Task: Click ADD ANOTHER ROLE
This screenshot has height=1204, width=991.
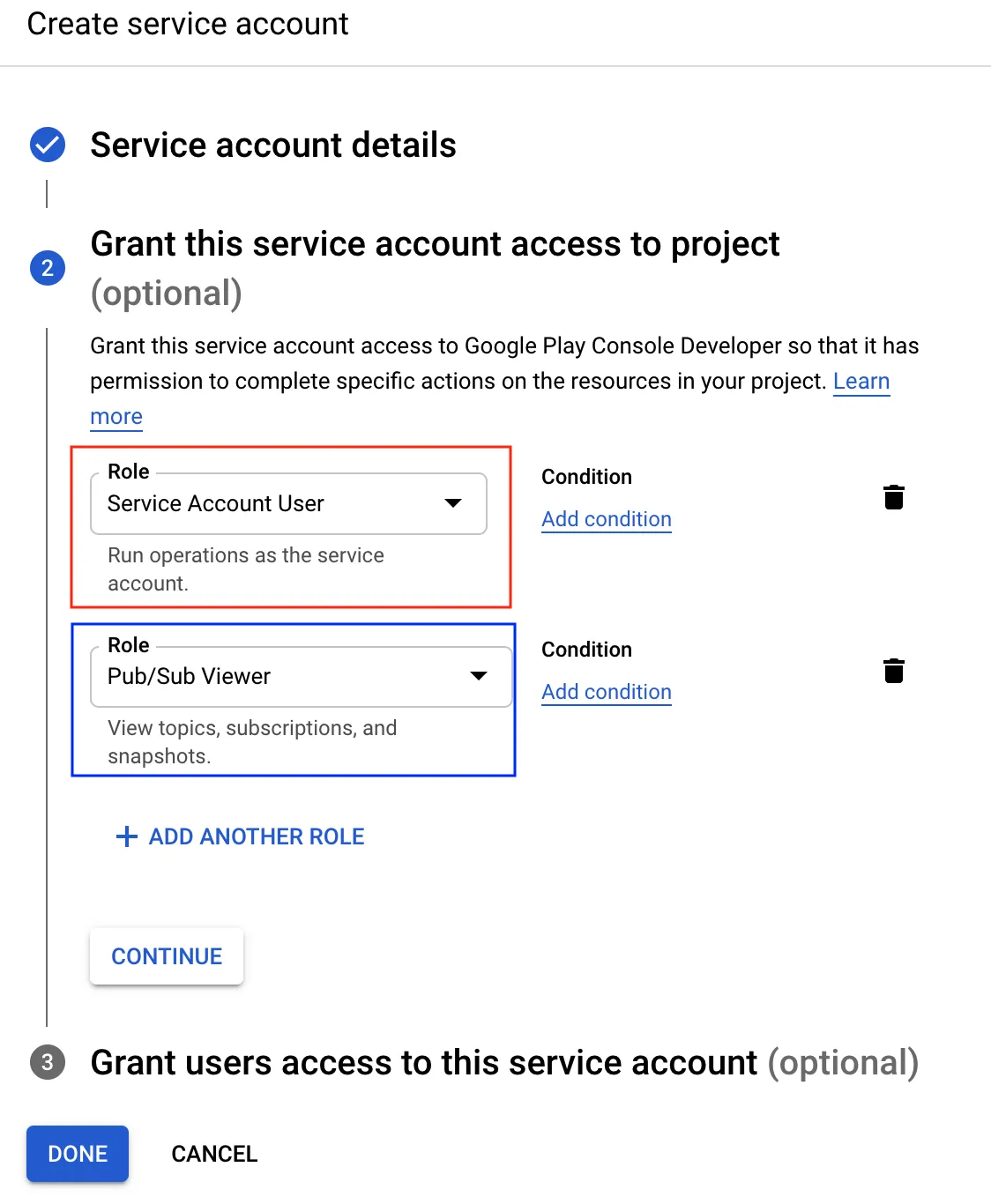Action: click(x=255, y=836)
